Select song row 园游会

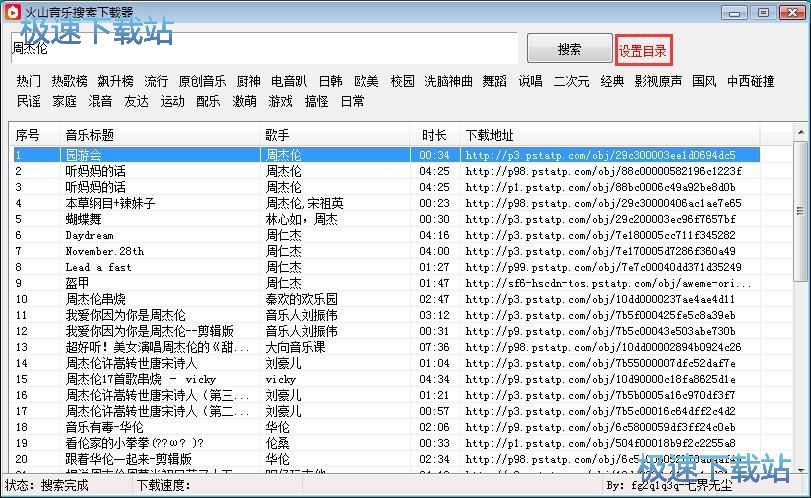[387, 155]
